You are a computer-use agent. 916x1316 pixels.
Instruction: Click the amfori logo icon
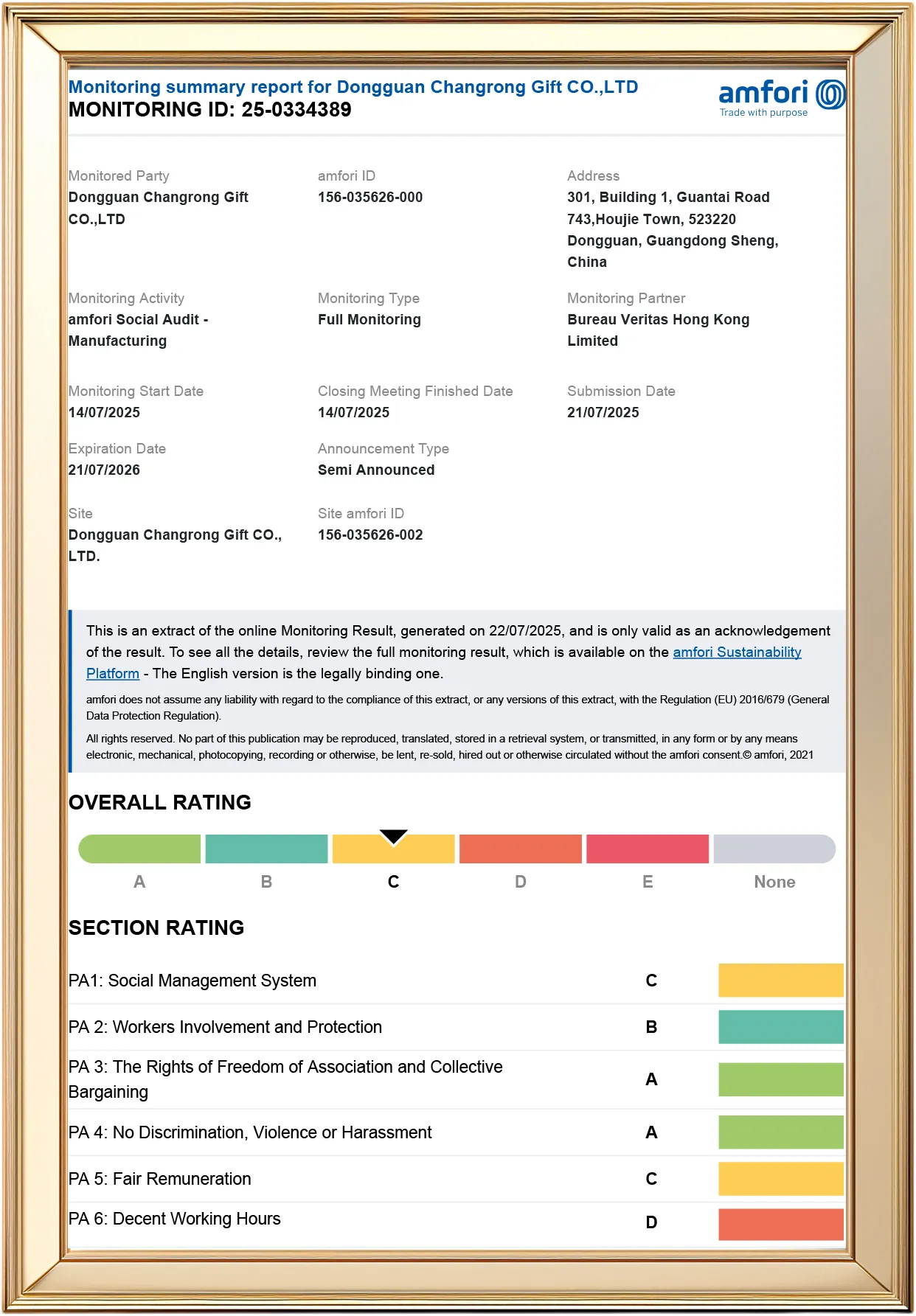830,95
